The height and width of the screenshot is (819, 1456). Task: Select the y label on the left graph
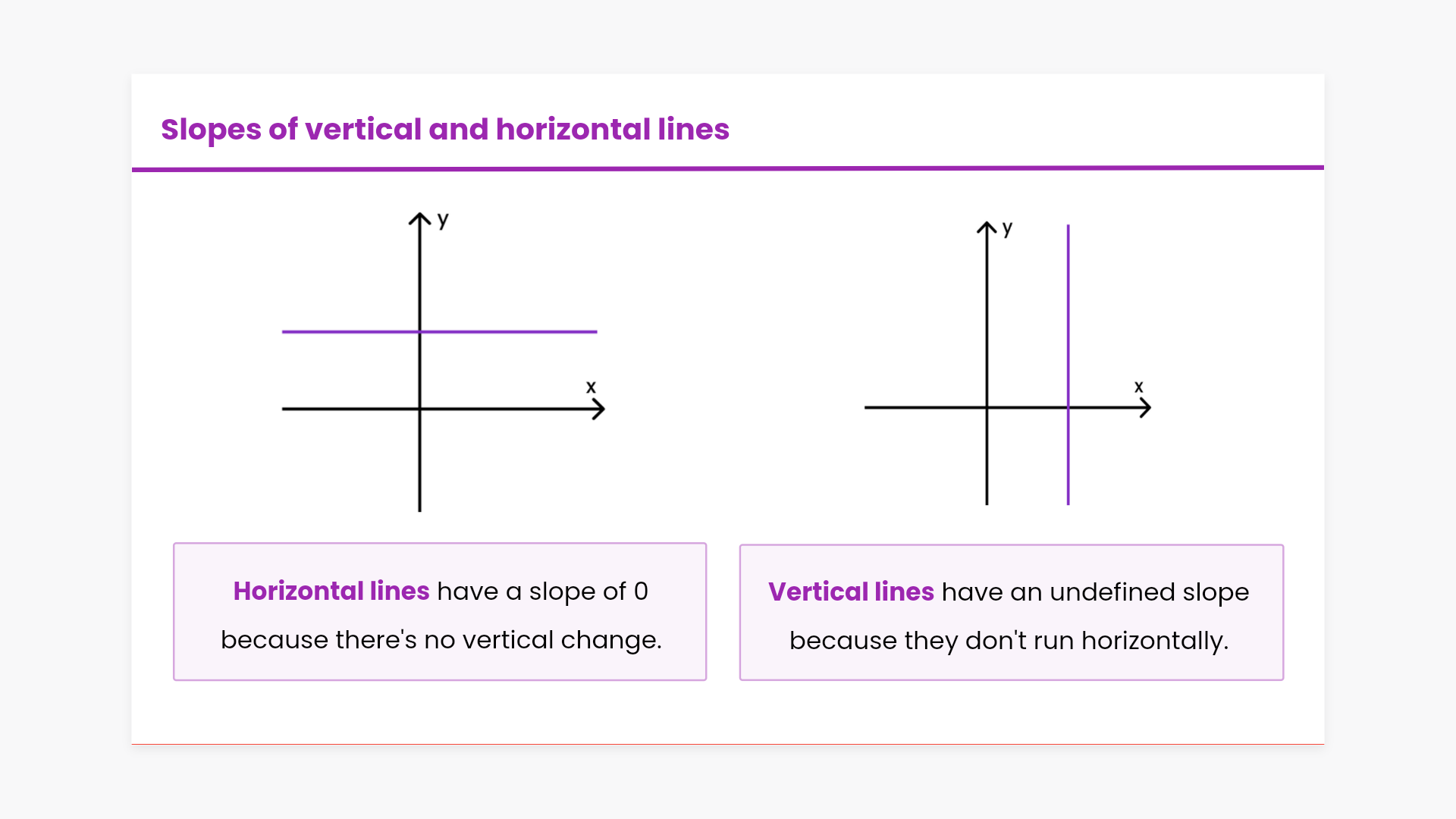[x=443, y=221]
